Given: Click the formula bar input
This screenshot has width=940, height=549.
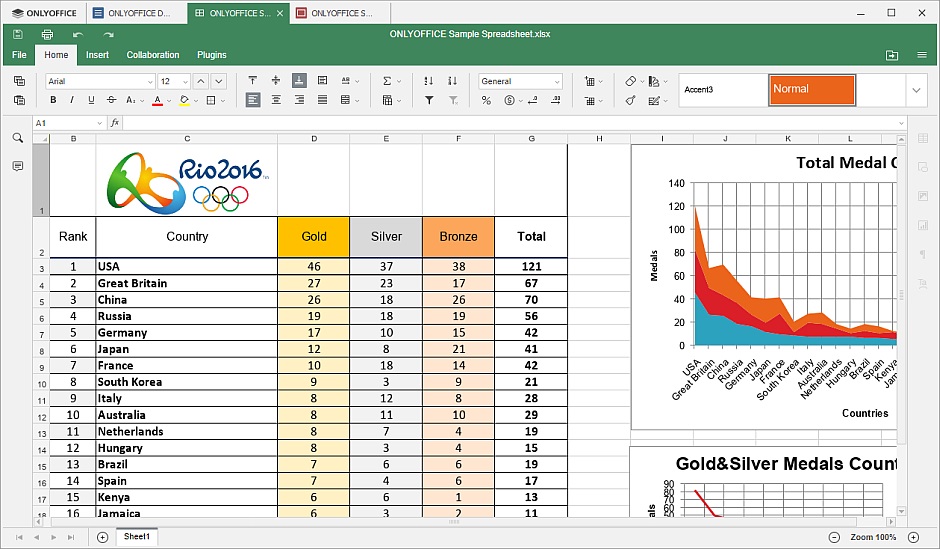Looking at the screenshot, I should pyautogui.click(x=513, y=123).
